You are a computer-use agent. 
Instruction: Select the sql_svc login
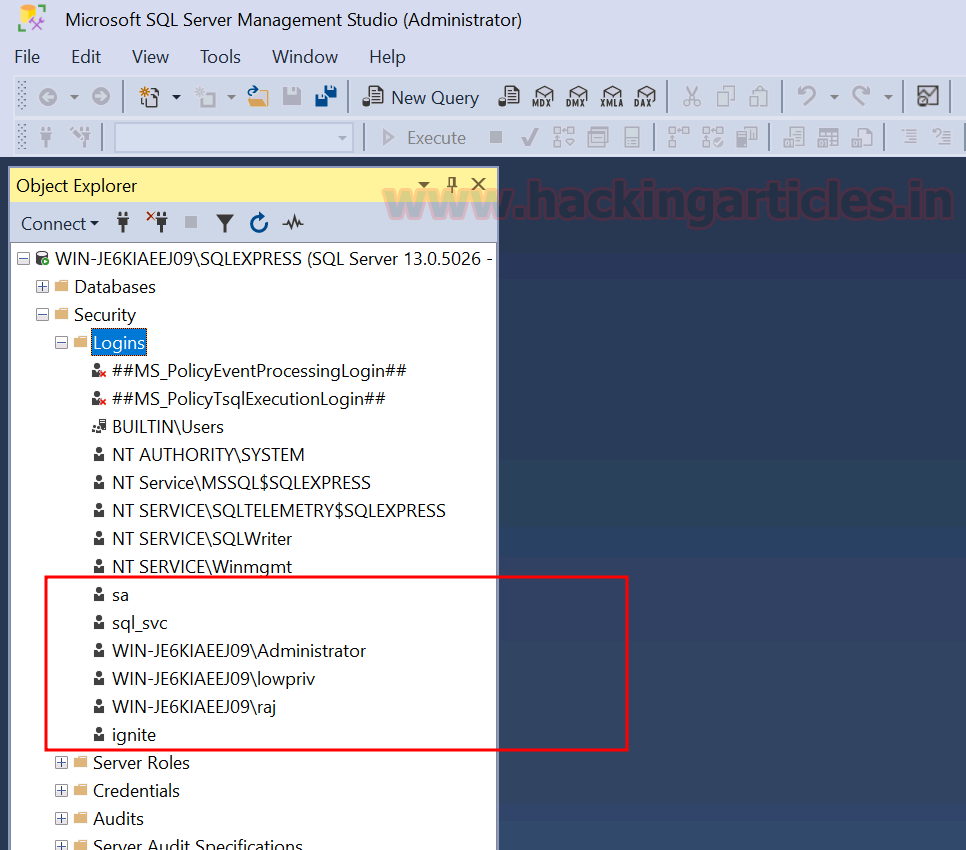tap(139, 623)
